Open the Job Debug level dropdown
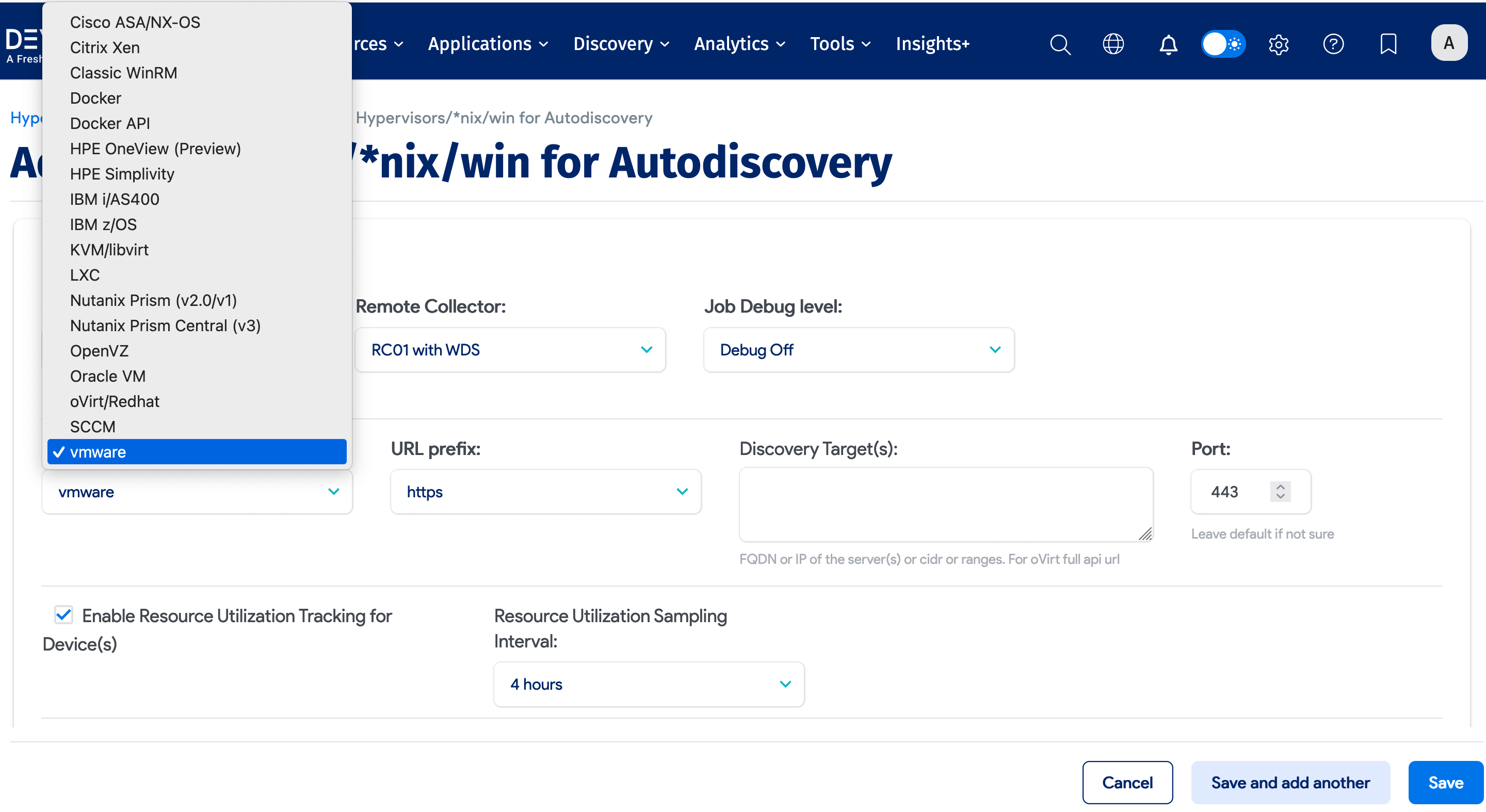This screenshot has width=1486, height=812. tap(859, 349)
